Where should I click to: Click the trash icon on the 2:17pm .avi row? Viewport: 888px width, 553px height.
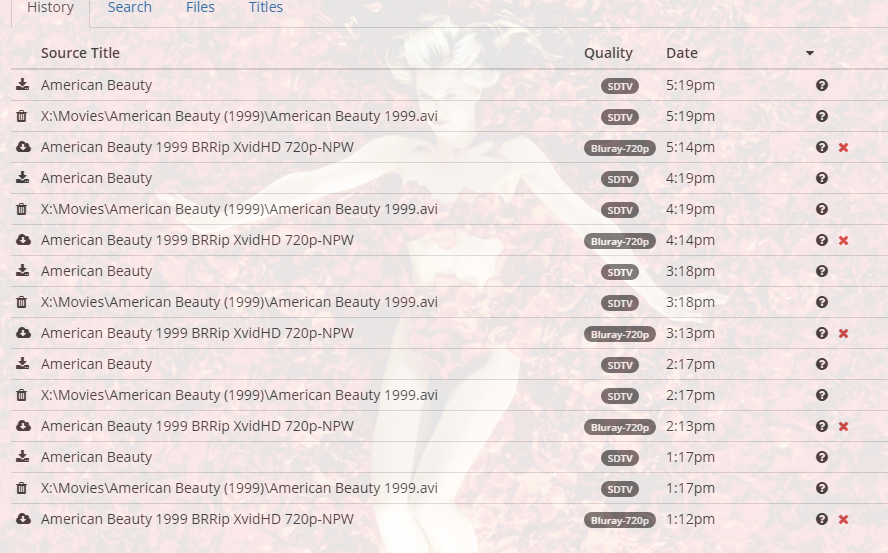point(22,395)
